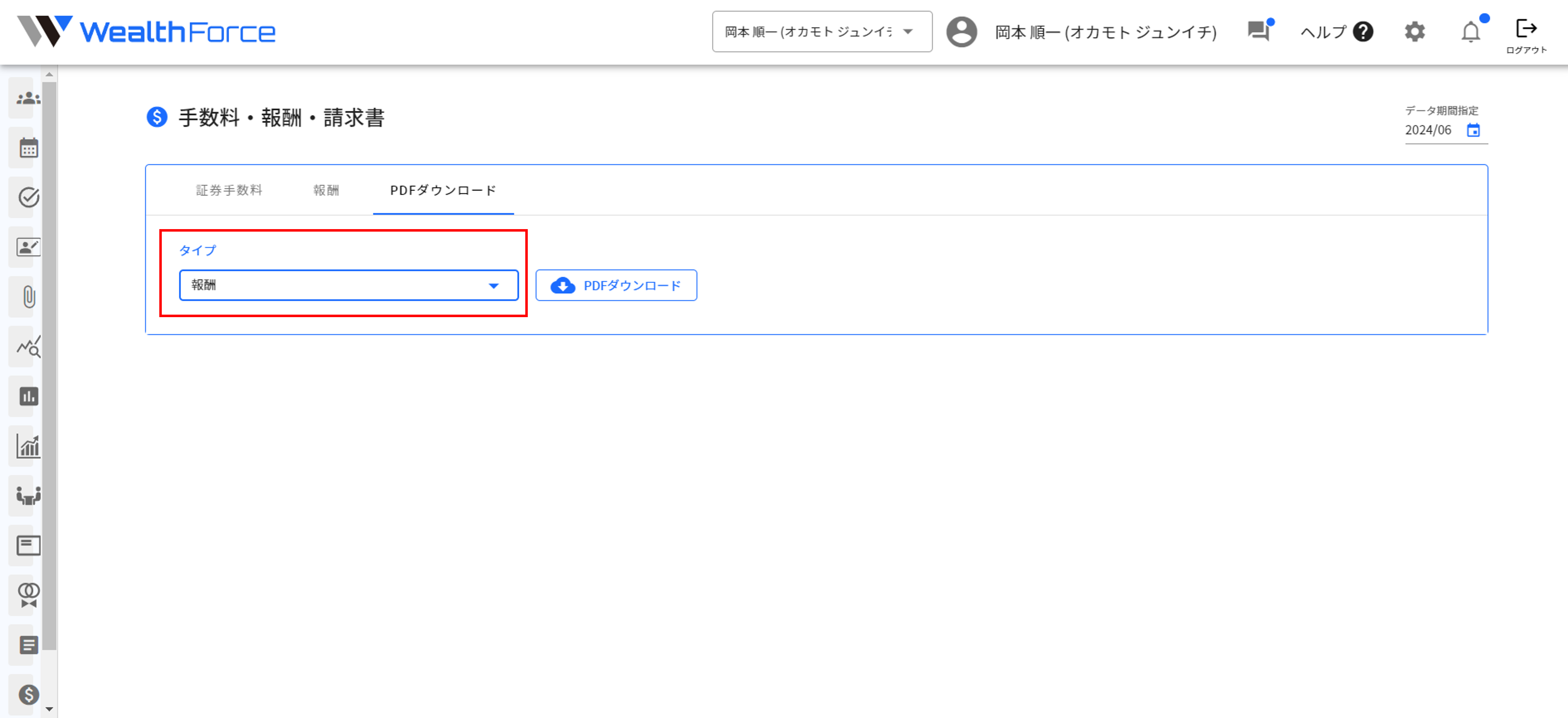Select the PDFダウンロード tab
1568x718 pixels.
pos(443,190)
